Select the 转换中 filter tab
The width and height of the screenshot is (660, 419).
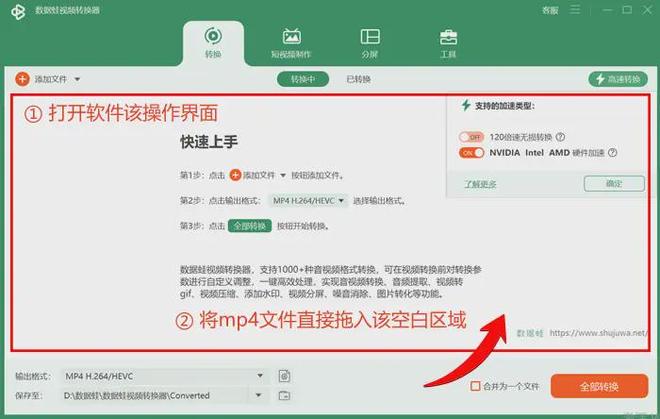click(x=303, y=79)
